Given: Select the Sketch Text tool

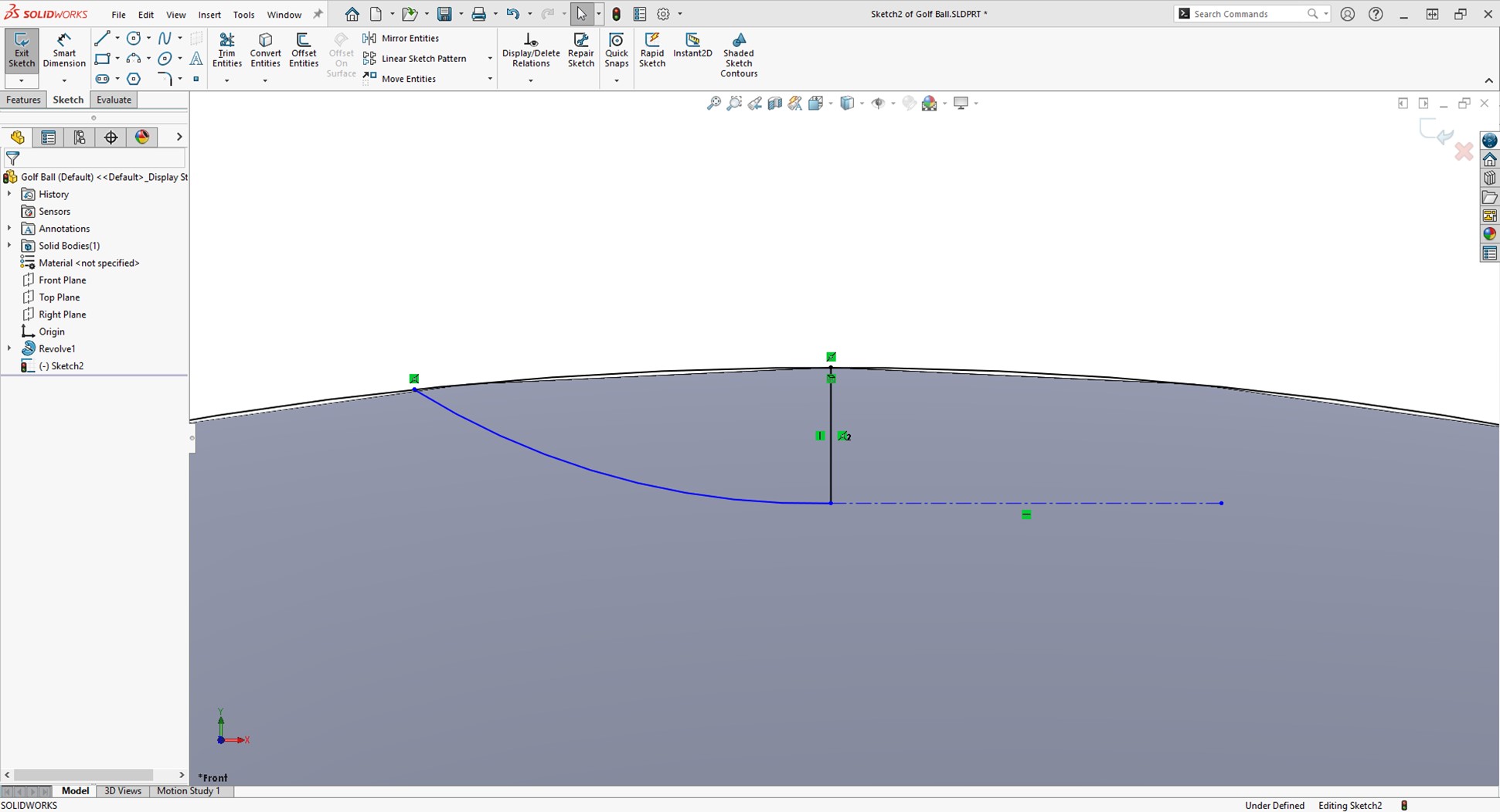Looking at the screenshot, I should 196,59.
